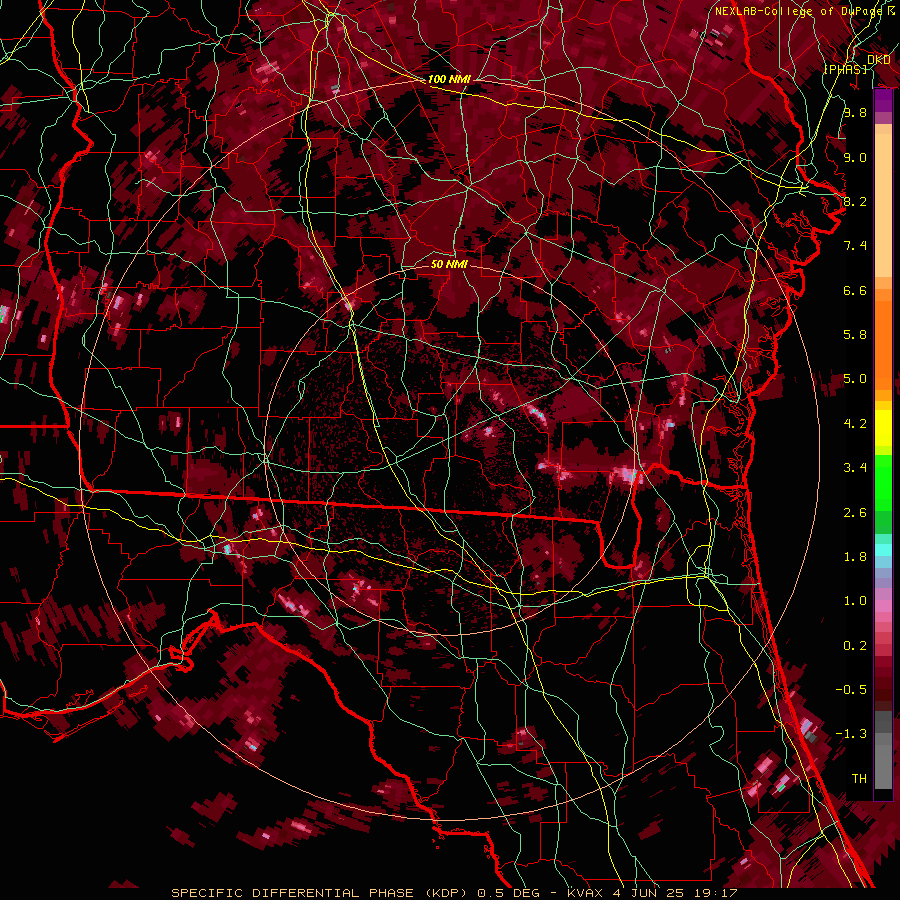Screen dimensions: 900x900
Task: Select the "DKD" label above the color scale
Action: (879, 59)
